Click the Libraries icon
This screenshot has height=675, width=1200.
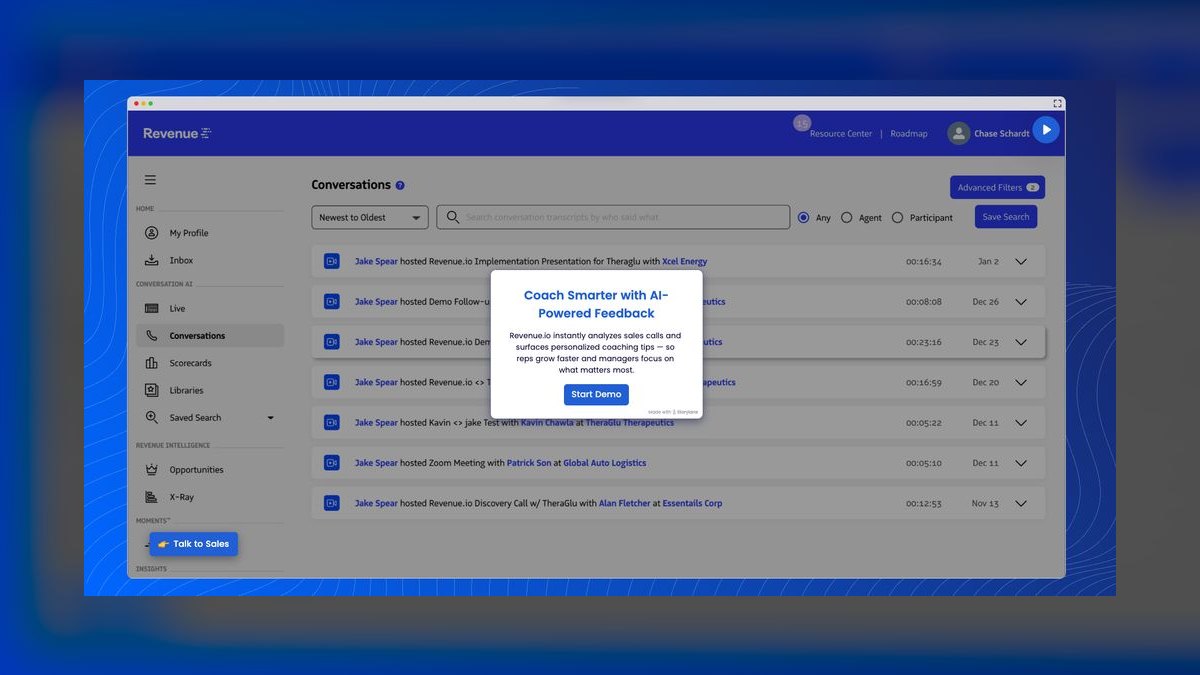tap(151, 390)
